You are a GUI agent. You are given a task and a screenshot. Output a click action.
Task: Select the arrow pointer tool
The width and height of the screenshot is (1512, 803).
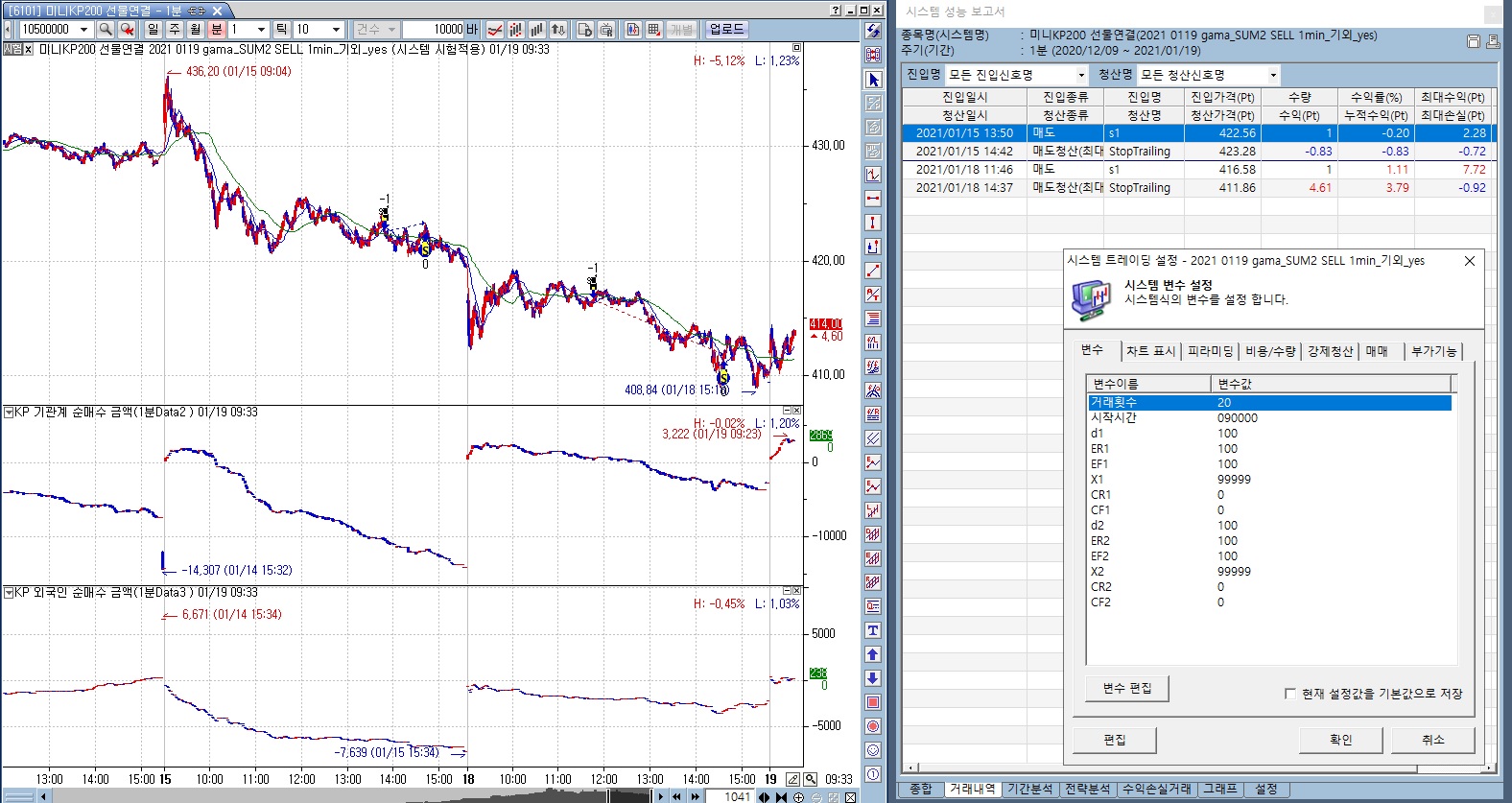coord(873,80)
